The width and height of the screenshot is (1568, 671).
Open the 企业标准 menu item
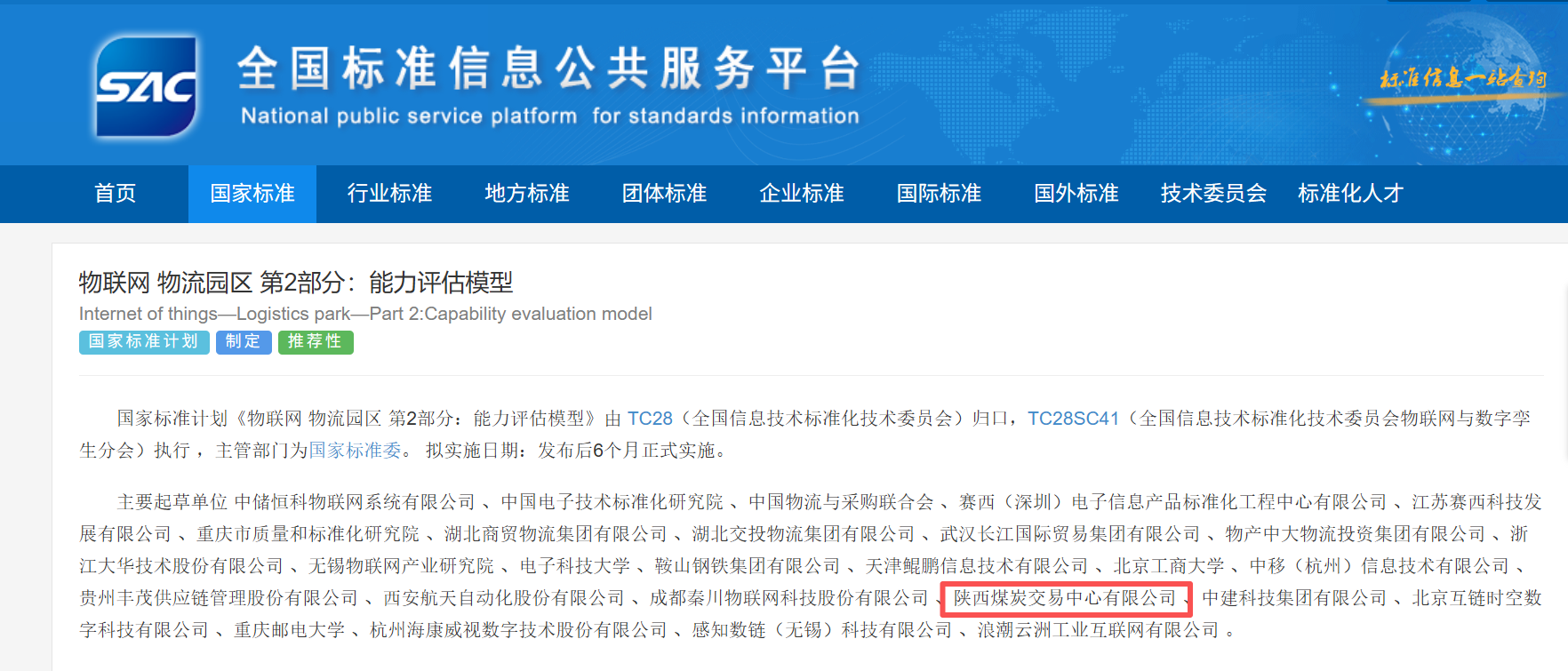point(802,194)
